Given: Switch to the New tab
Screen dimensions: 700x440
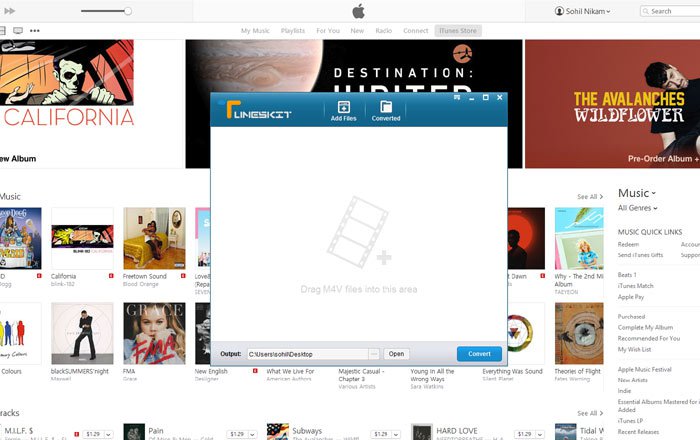Looking at the screenshot, I should (357, 31).
